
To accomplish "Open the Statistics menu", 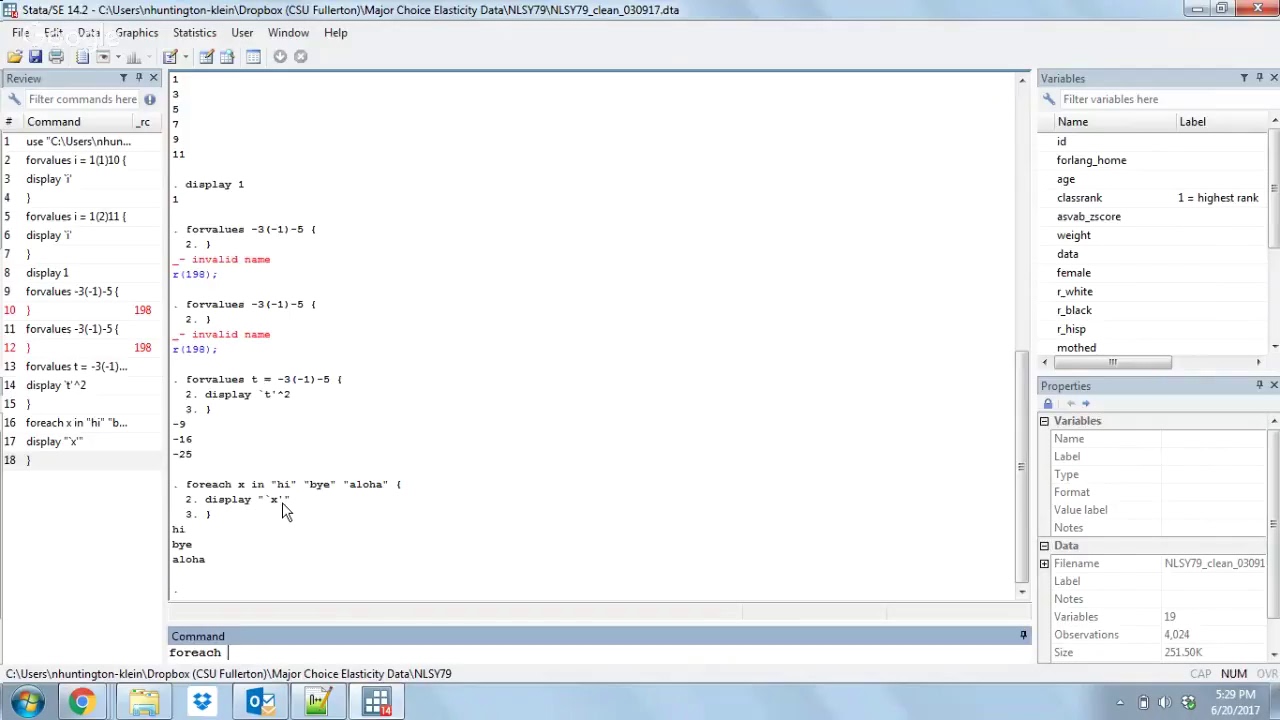I will [194, 33].
